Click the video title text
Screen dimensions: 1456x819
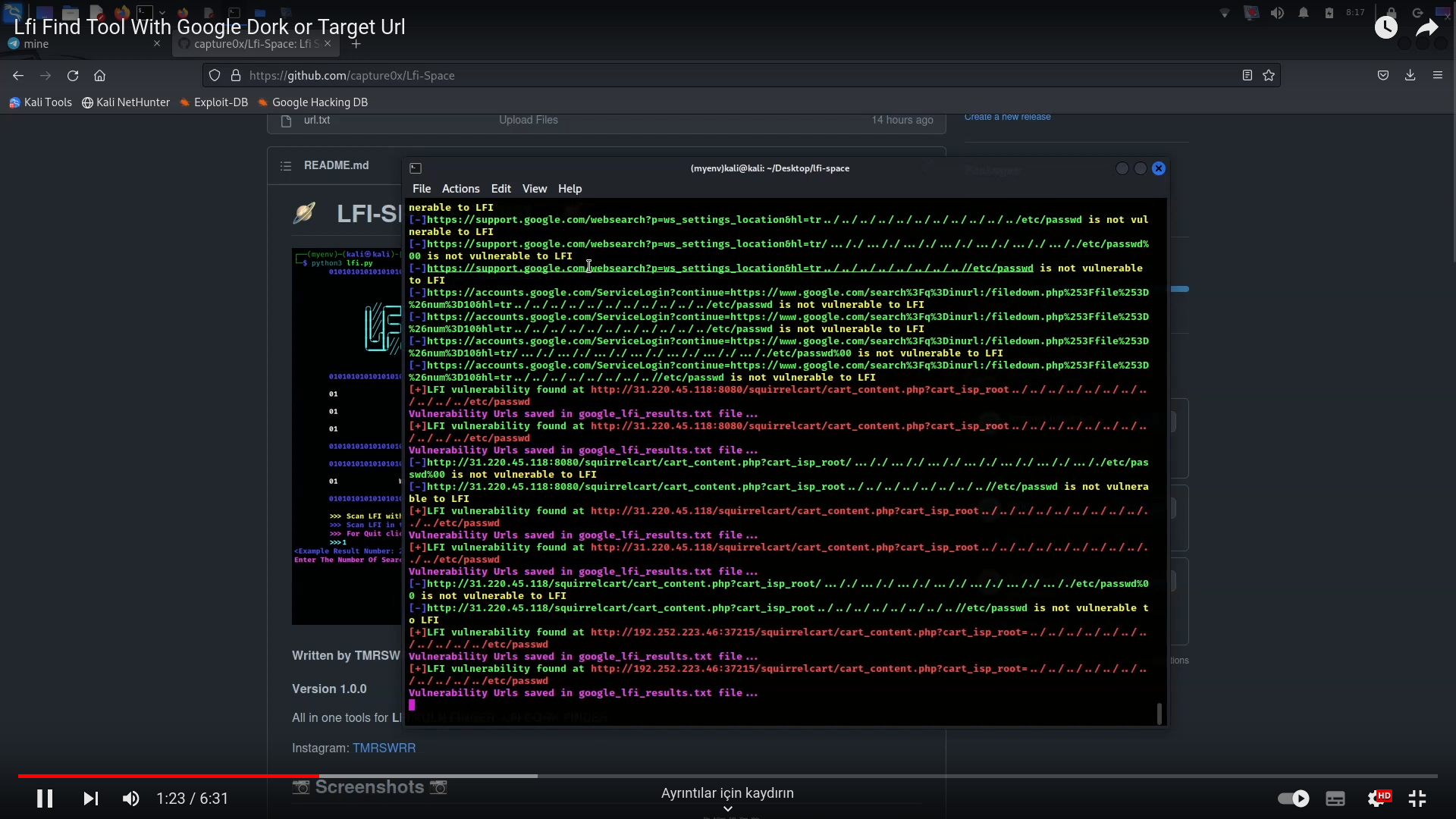point(209,27)
